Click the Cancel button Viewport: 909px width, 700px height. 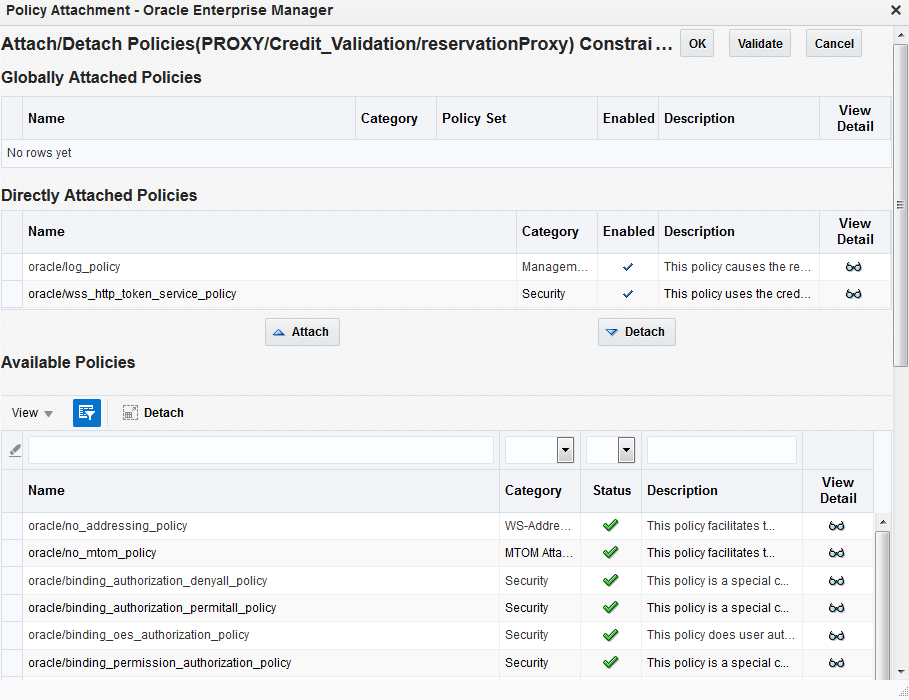coord(834,43)
